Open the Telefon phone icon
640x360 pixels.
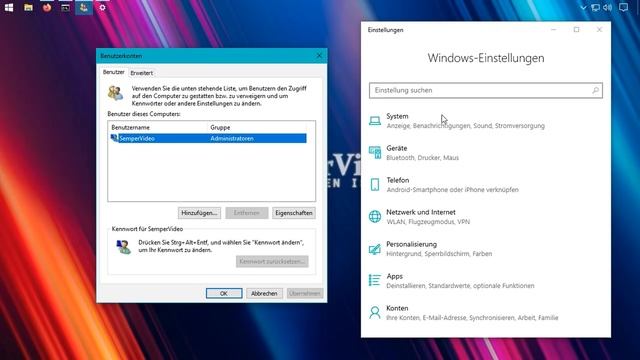tap(375, 184)
